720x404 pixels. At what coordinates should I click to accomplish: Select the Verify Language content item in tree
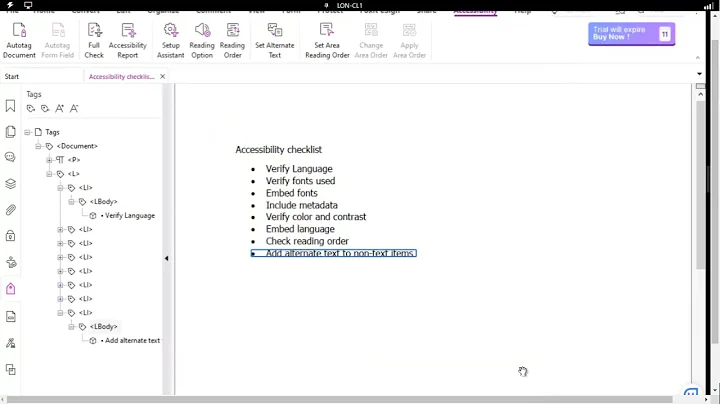point(128,215)
